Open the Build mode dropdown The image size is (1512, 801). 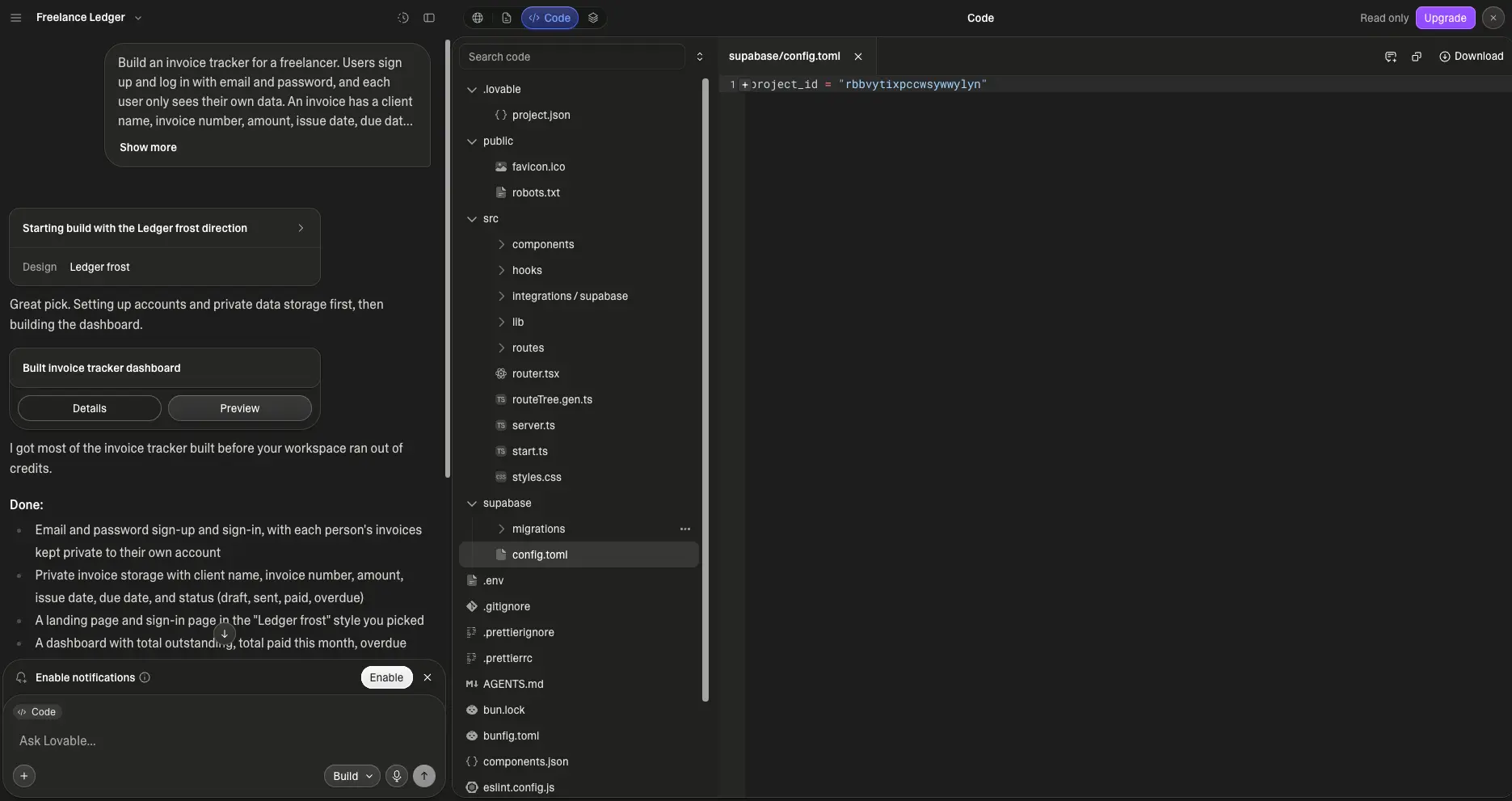coord(352,776)
